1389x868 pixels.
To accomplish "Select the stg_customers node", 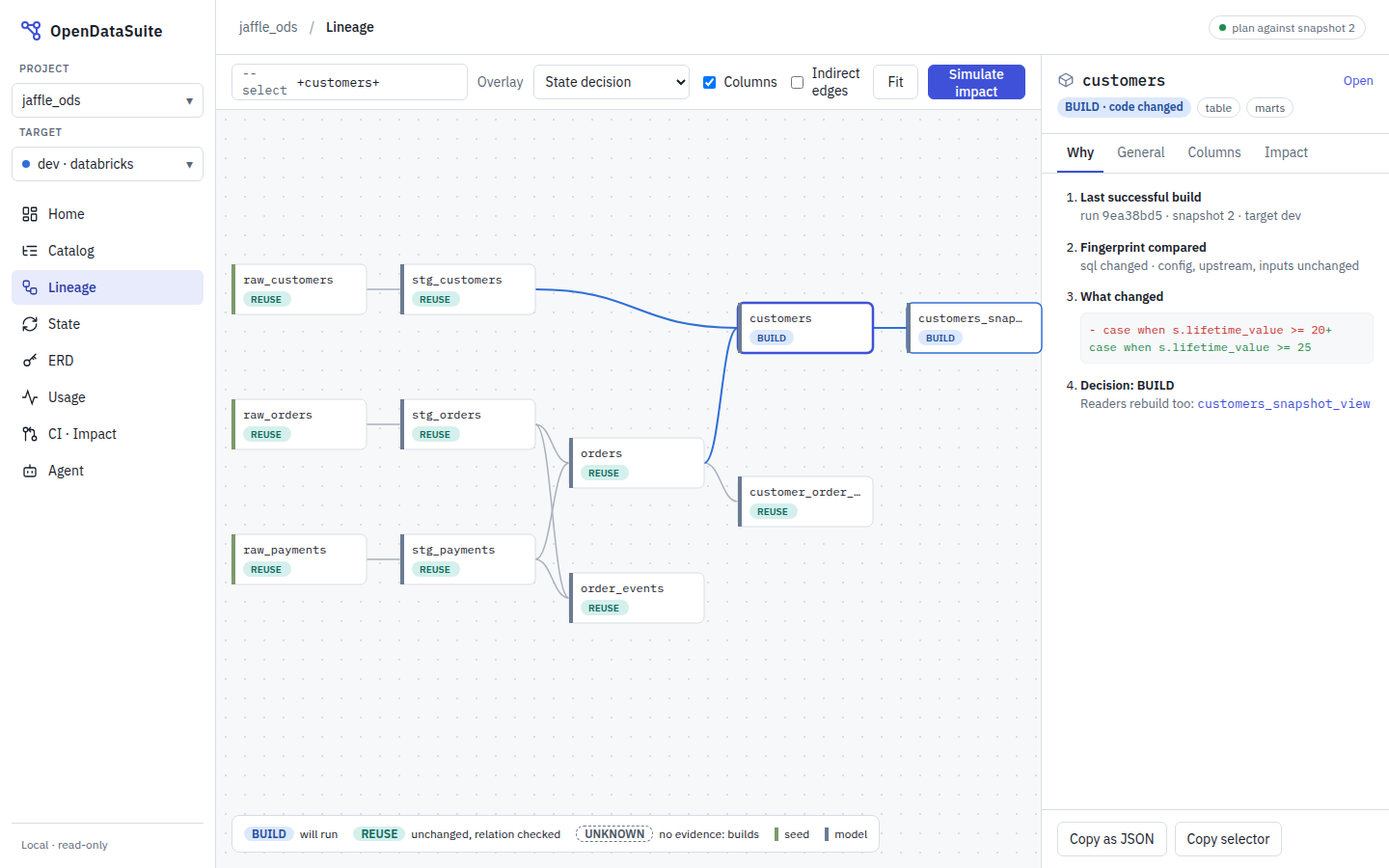I will pyautogui.click(x=468, y=289).
